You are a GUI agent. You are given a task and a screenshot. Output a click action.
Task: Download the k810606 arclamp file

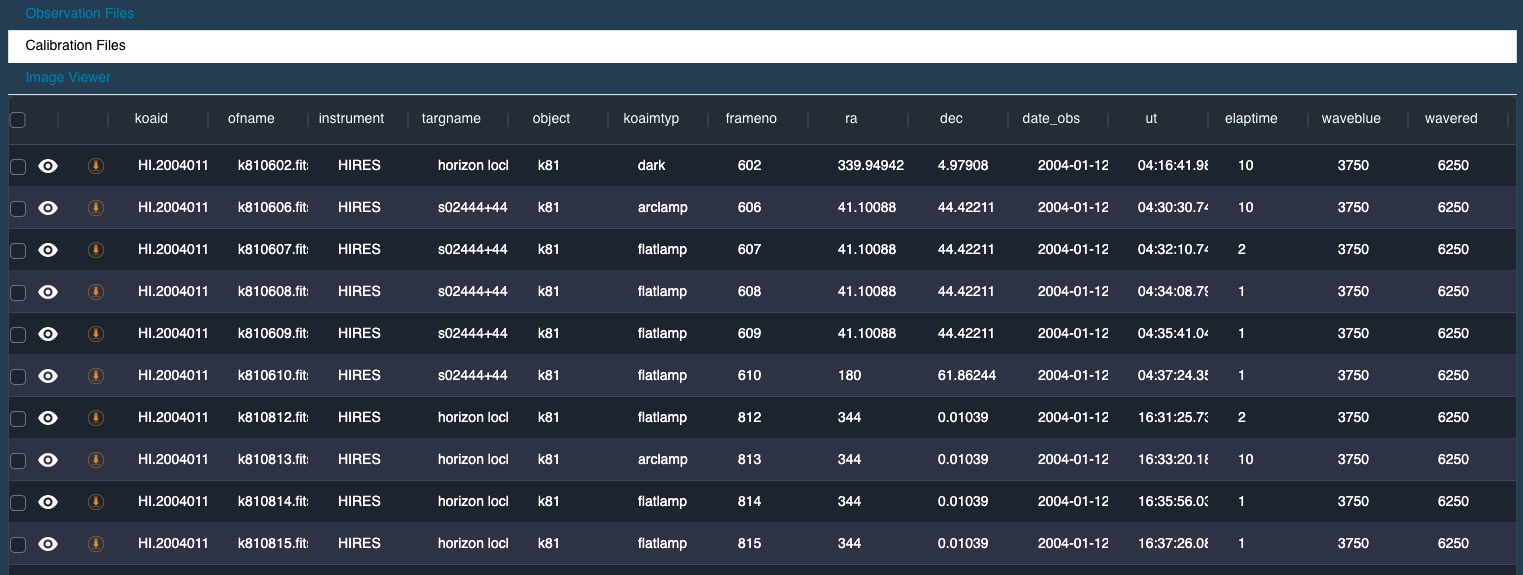[96, 208]
